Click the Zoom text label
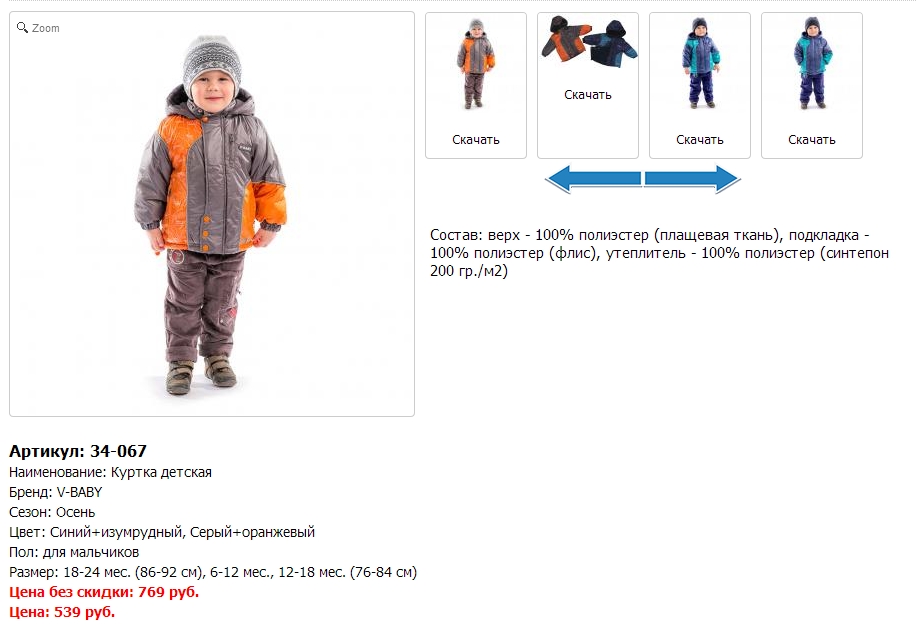 point(46,28)
